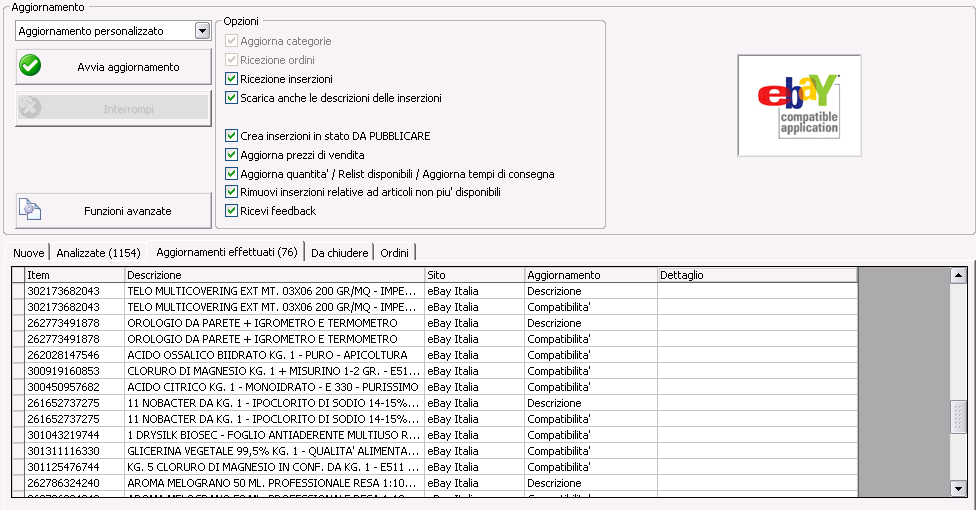
Task: Uncheck Aggiorna prezzi di vendita
Action: pos(232,154)
